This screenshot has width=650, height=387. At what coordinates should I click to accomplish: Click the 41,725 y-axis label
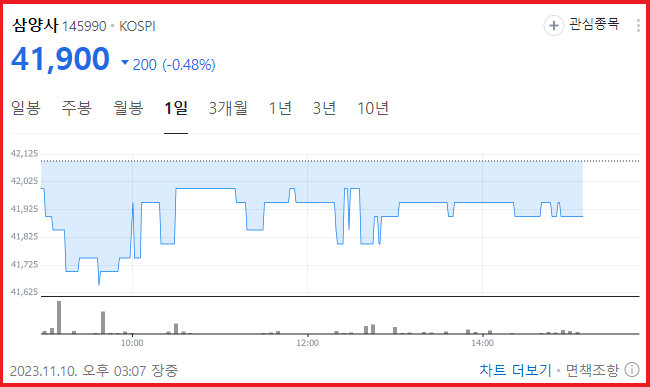point(24,264)
